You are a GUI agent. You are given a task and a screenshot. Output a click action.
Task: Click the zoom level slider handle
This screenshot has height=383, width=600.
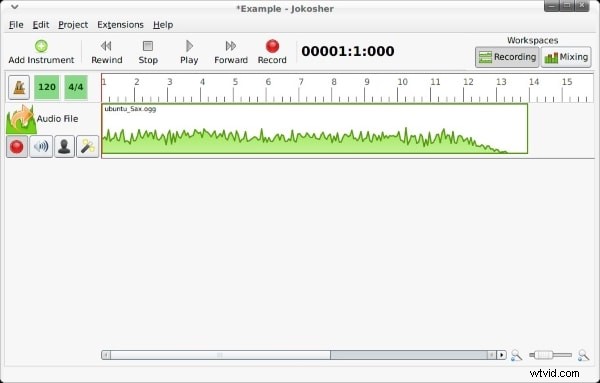coord(543,355)
